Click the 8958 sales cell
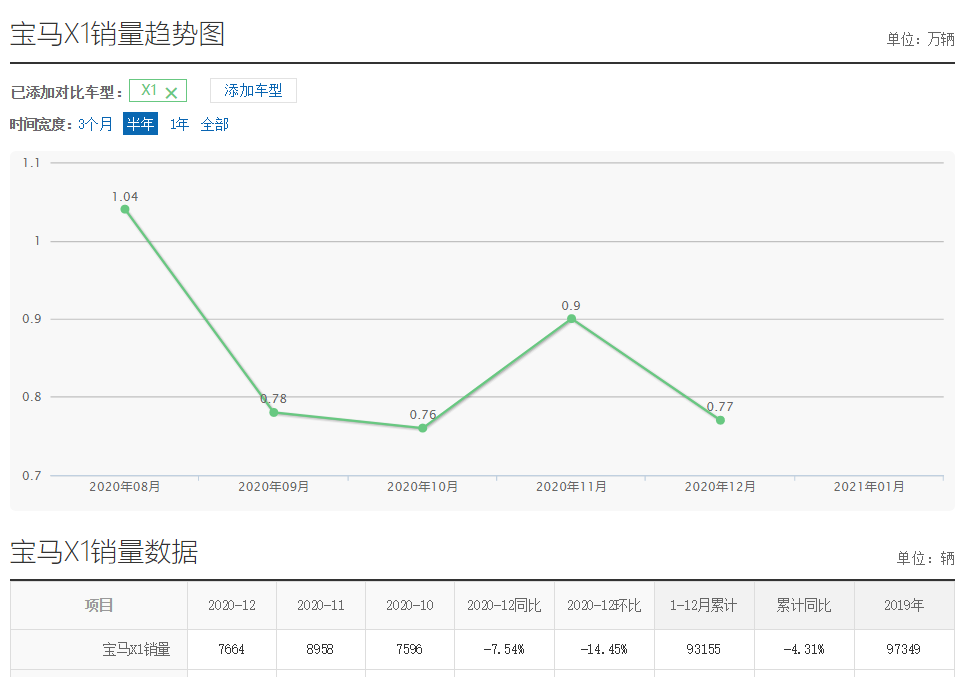The width and height of the screenshot is (963, 677). click(321, 649)
